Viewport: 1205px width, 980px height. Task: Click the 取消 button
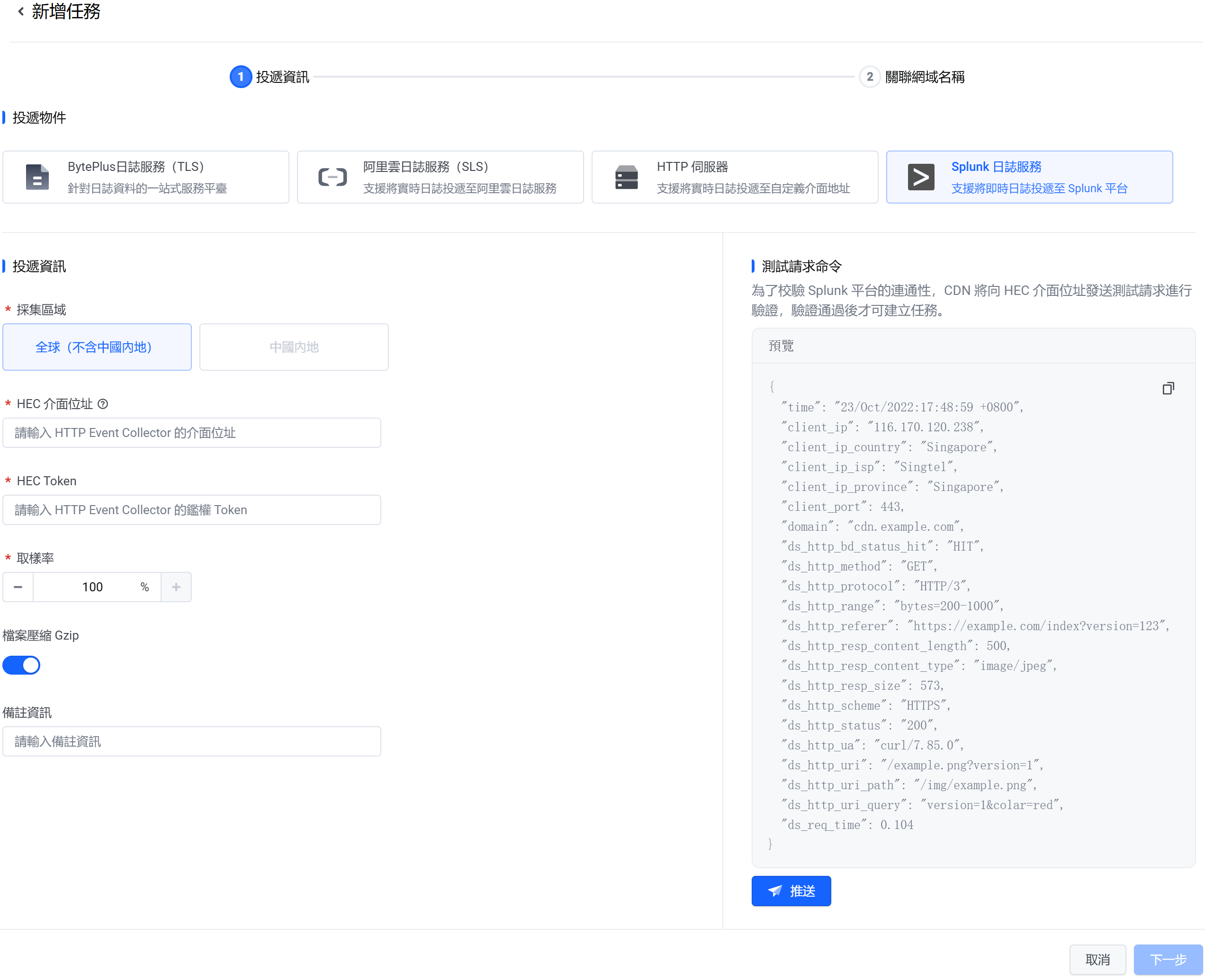[x=1097, y=959]
